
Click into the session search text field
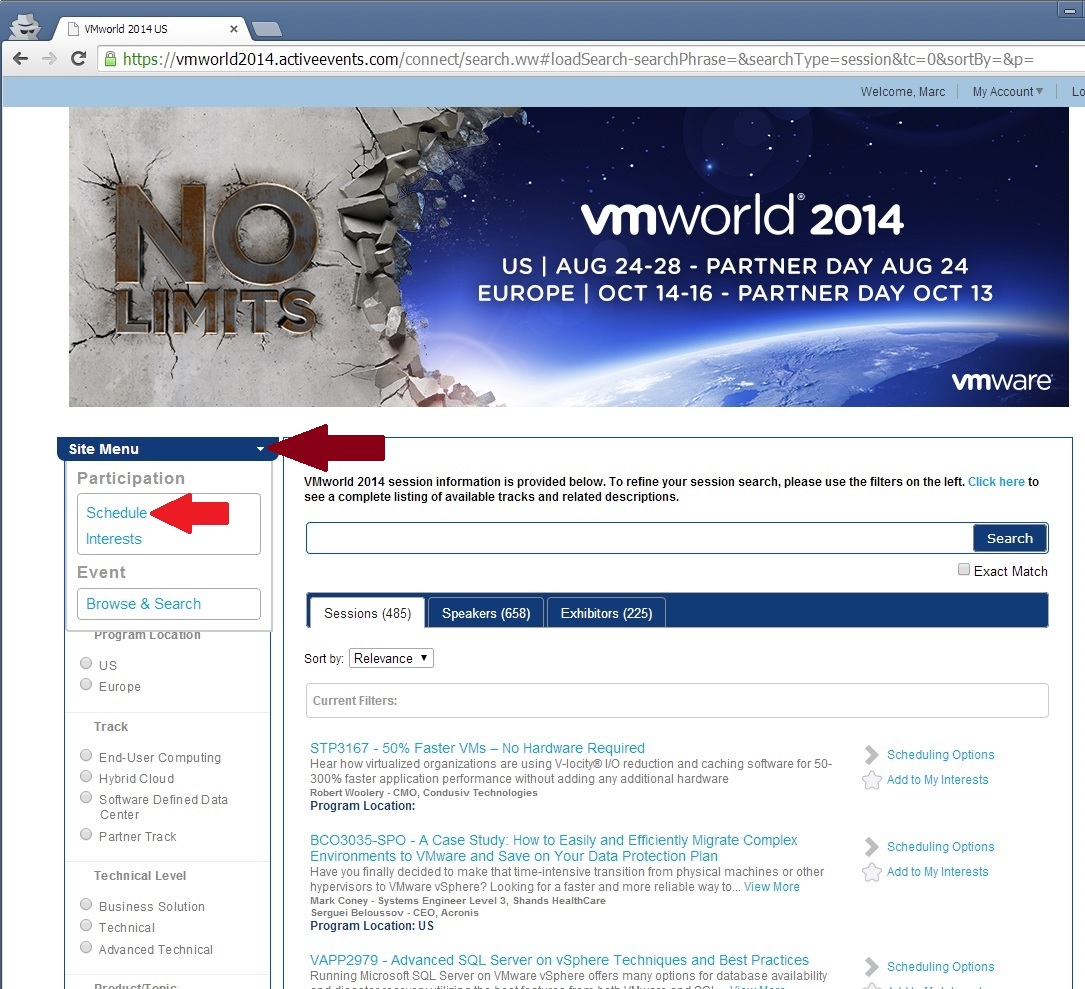(x=639, y=538)
